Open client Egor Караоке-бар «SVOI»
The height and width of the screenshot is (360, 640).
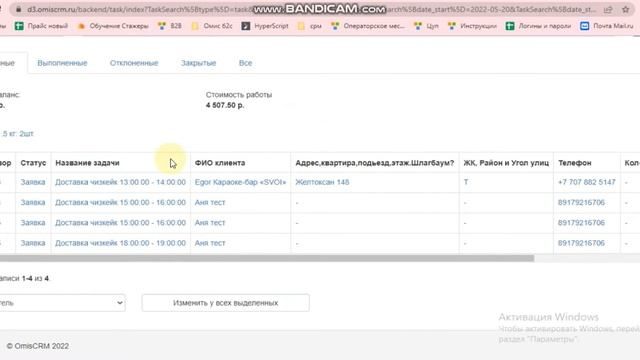coord(240,182)
